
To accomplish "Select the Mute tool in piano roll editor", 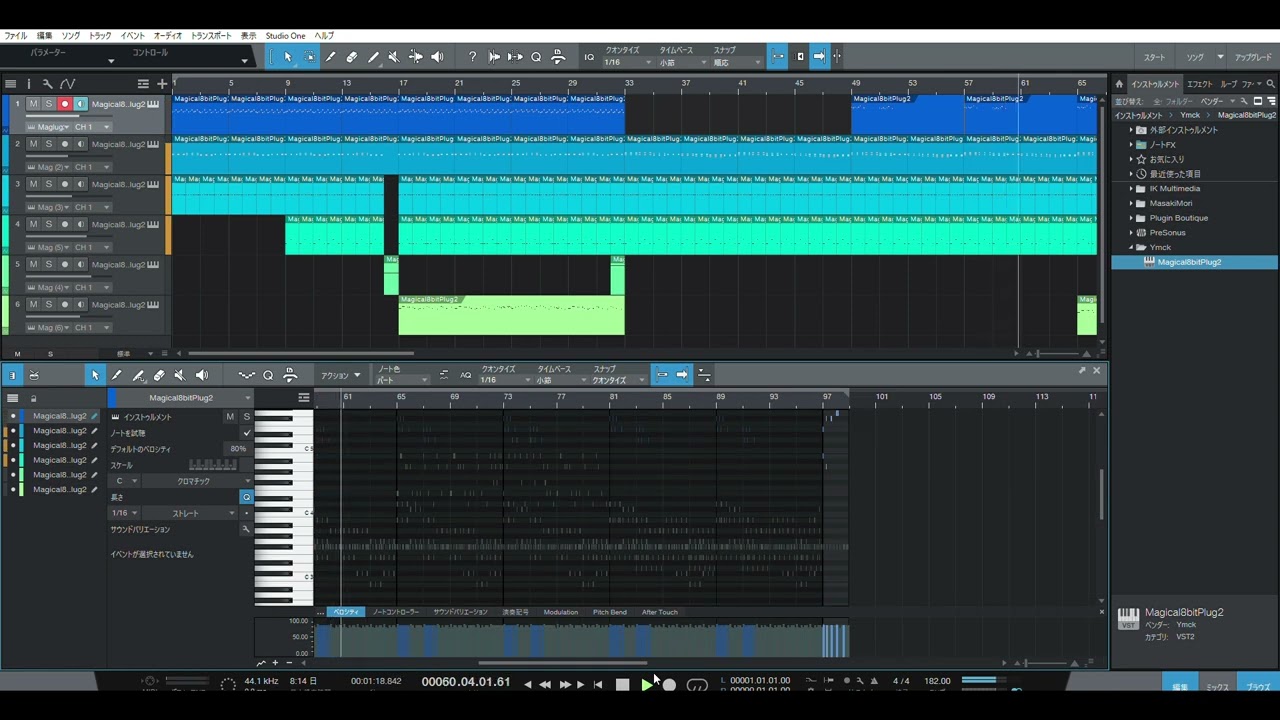I will [180, 375].
